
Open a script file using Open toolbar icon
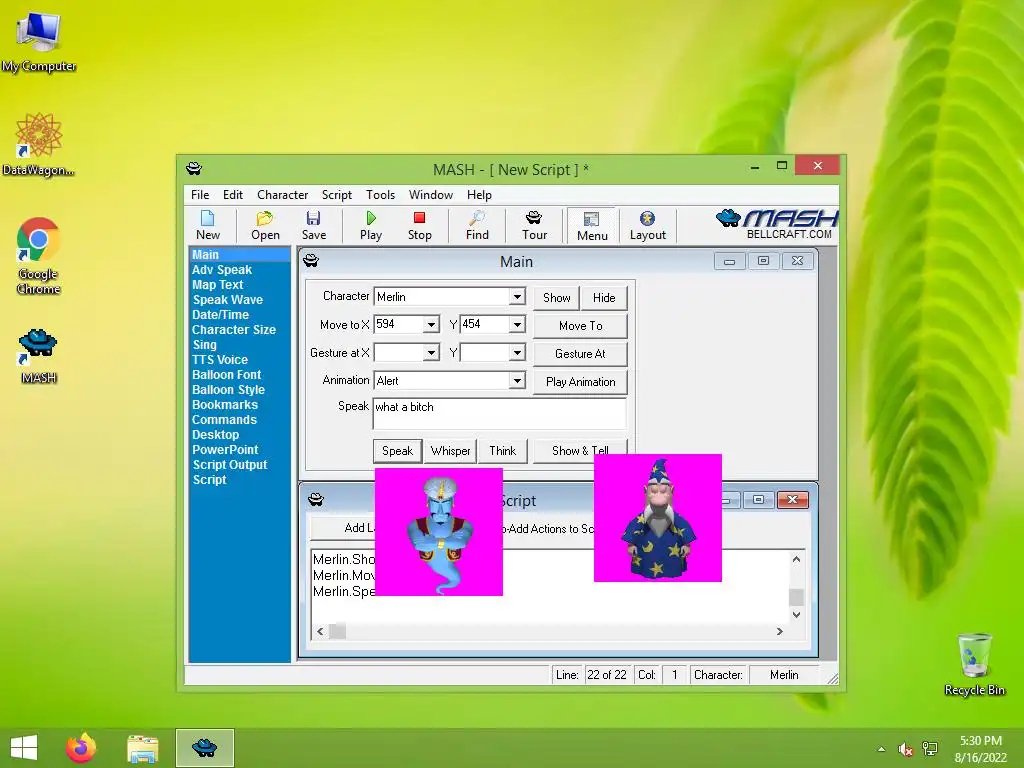(x=265, y=225)
